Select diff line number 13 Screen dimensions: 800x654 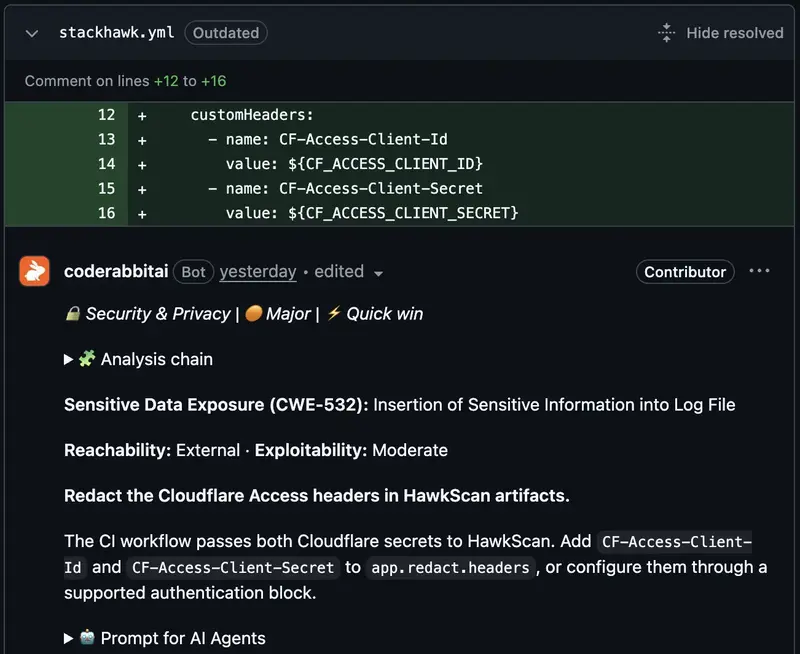point(106,139)
